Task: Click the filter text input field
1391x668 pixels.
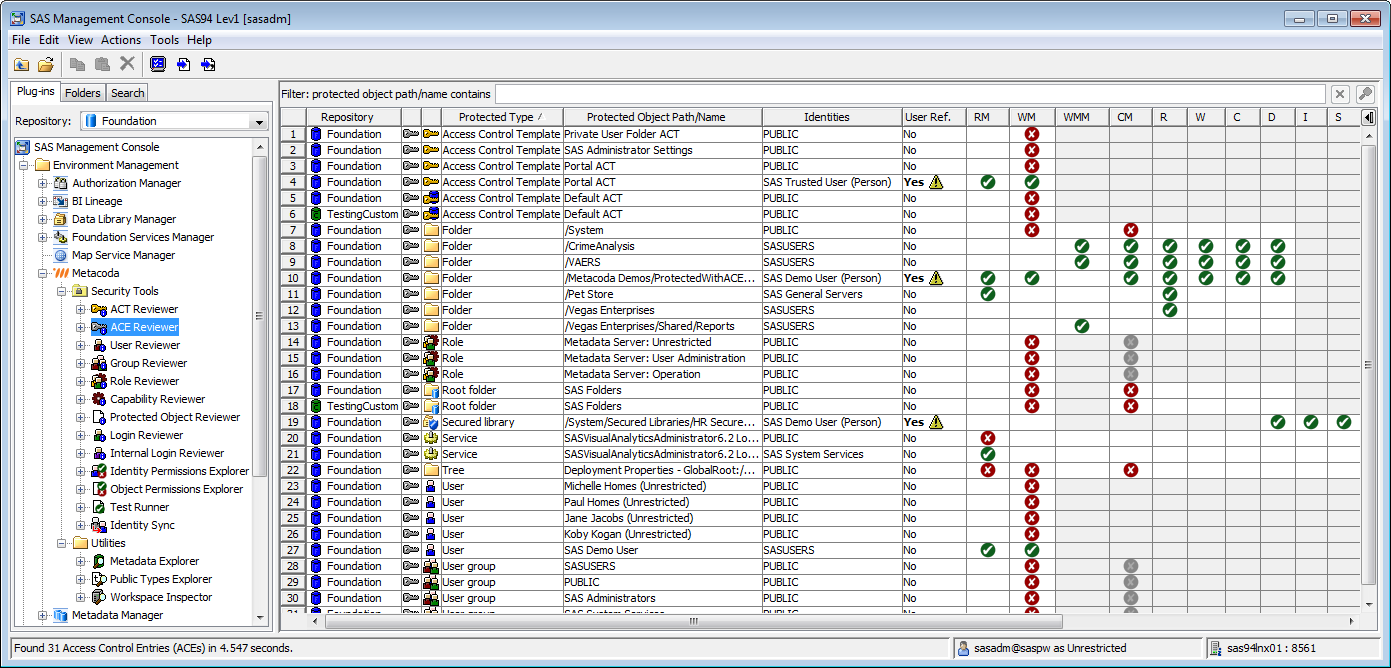Action: click(911, 94)
